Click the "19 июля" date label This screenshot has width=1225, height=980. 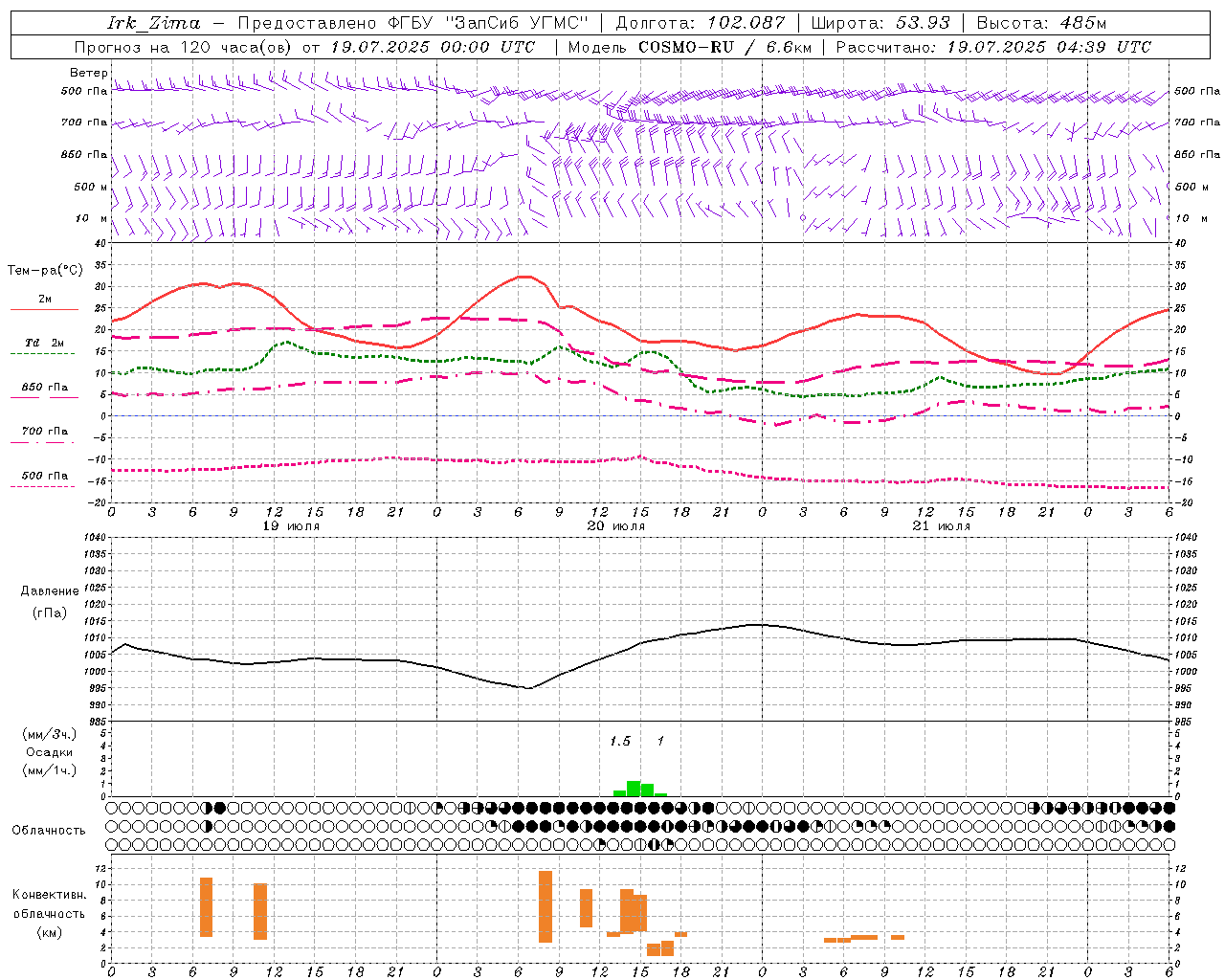tap(292, 526)
